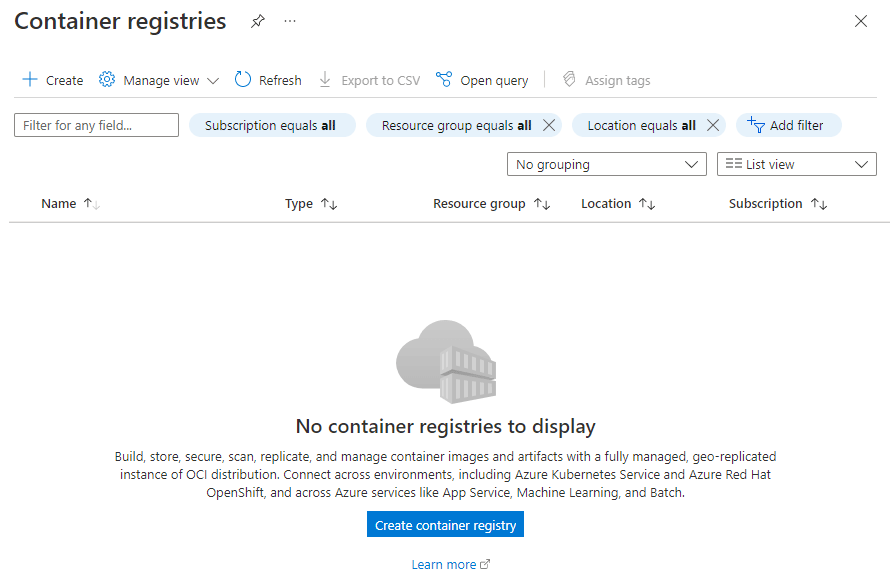Open the No grouping dropdown
Viewport: 890px width, 585px height.
coord(607,164)
